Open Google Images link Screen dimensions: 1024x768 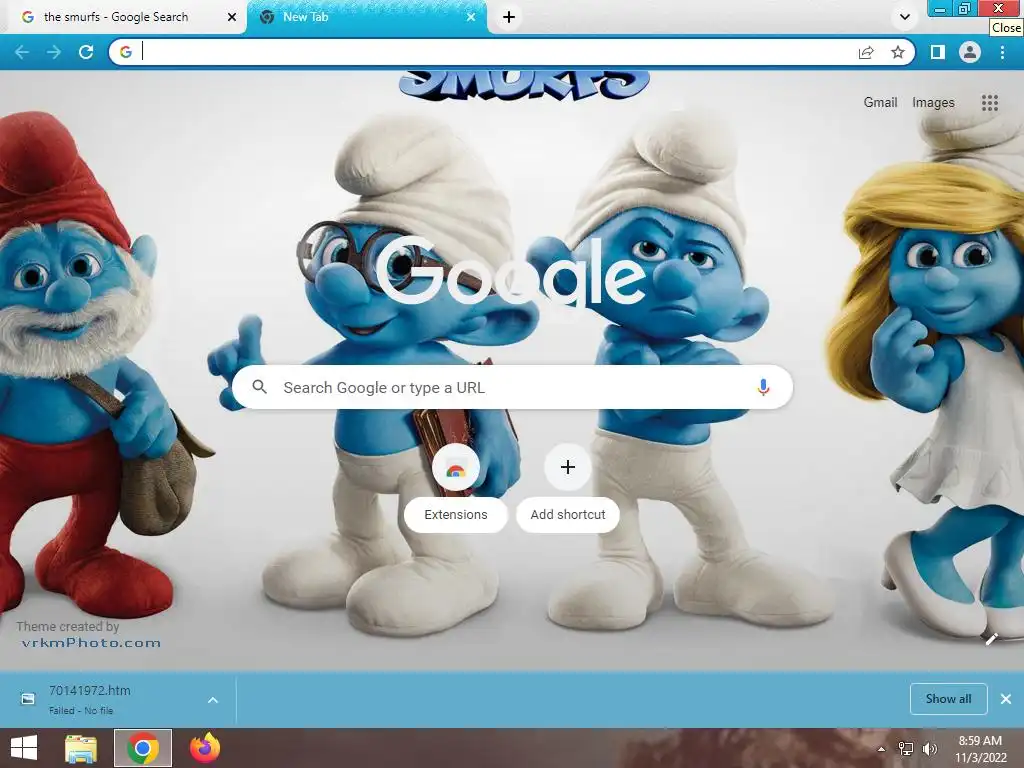[x=933, y=103]
